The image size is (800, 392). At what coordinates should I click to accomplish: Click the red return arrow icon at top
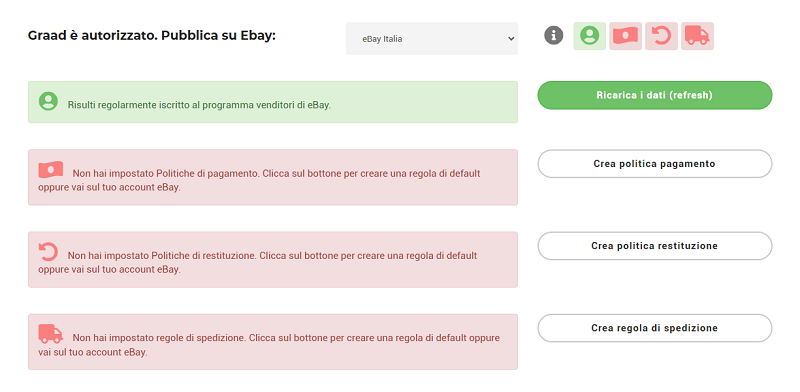click(661, 36)
